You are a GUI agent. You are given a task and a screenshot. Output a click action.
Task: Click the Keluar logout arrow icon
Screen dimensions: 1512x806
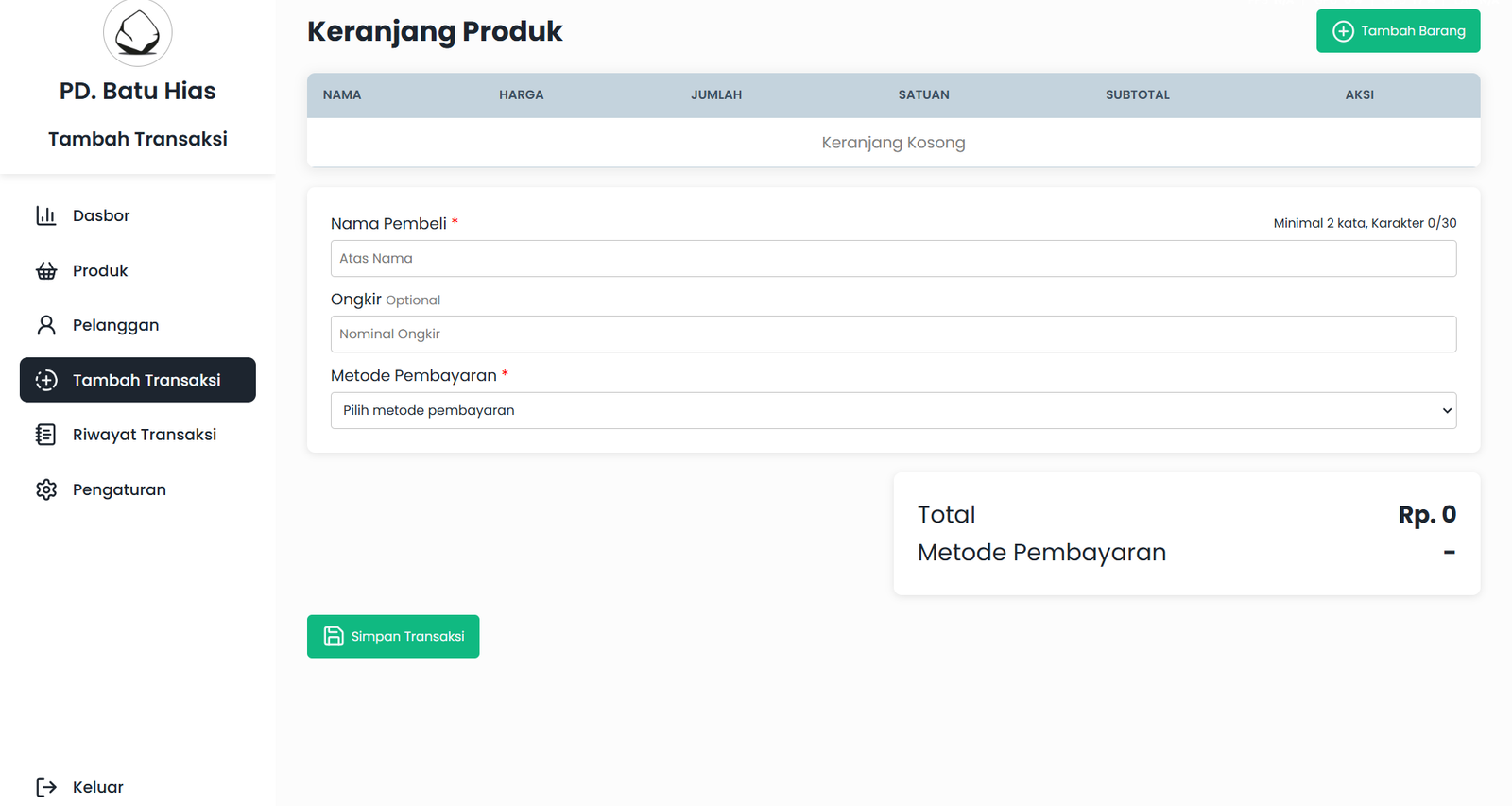tap(46, 787)
